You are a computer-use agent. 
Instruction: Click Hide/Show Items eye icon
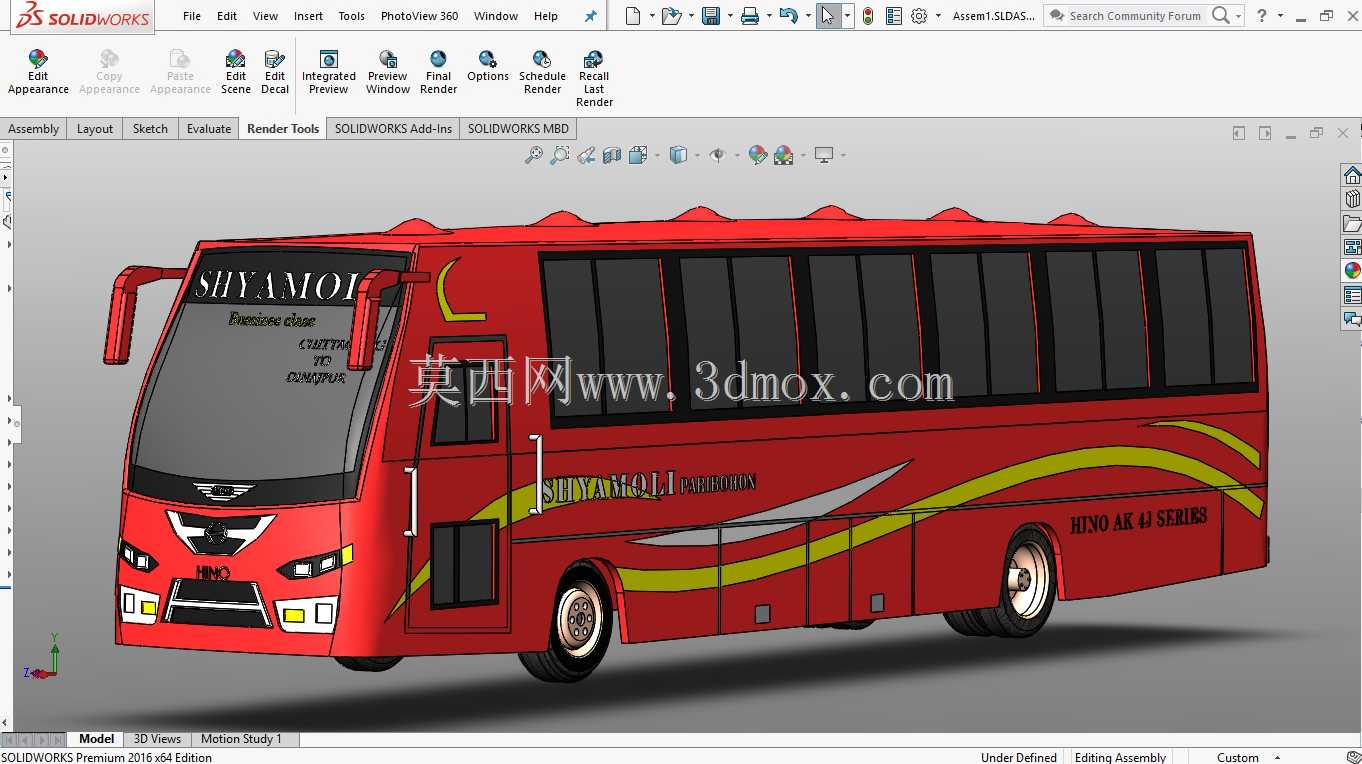pos(718,155)
